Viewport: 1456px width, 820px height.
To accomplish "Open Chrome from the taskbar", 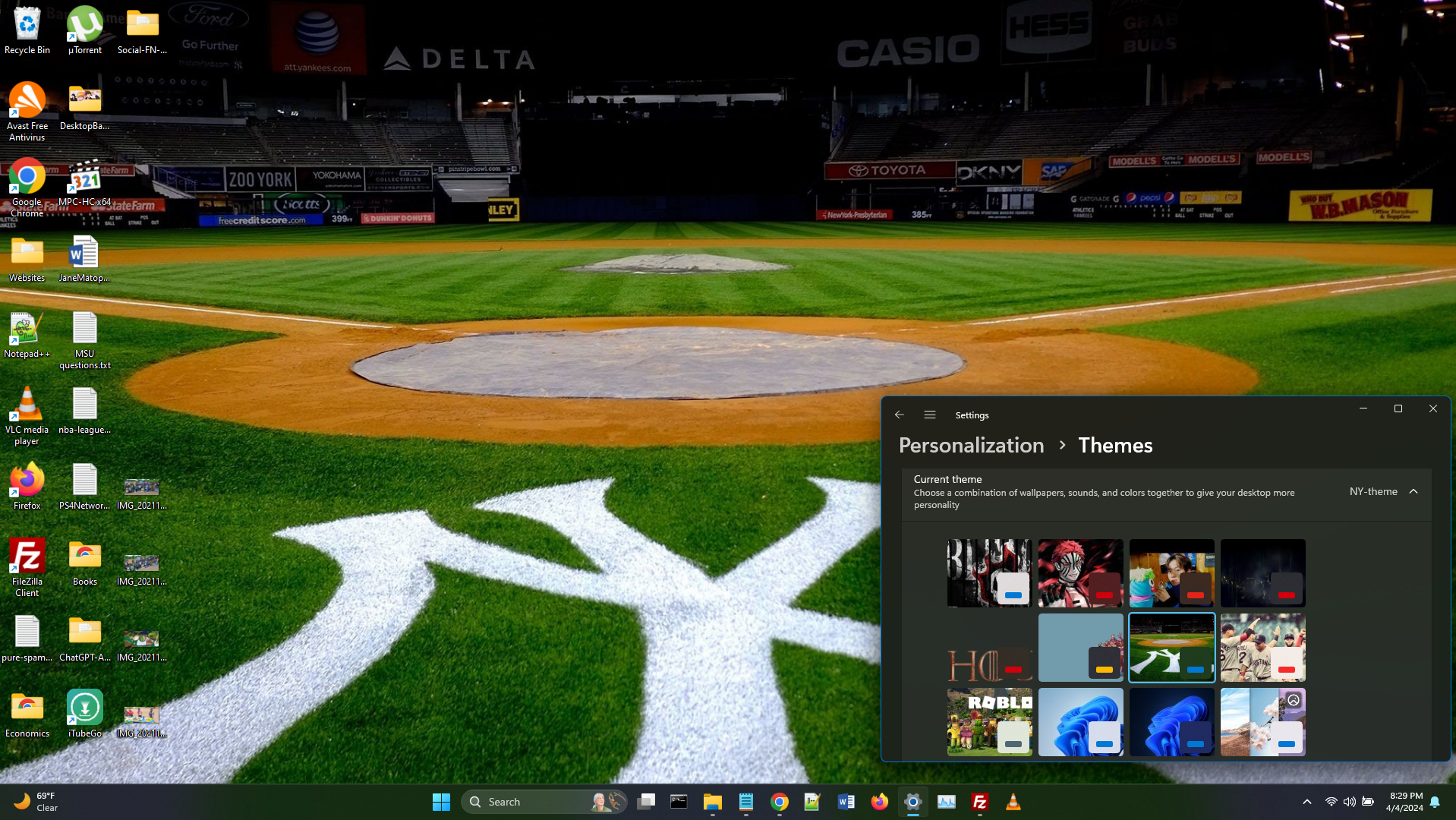I will pyautogui.click(x=779, y=802).
